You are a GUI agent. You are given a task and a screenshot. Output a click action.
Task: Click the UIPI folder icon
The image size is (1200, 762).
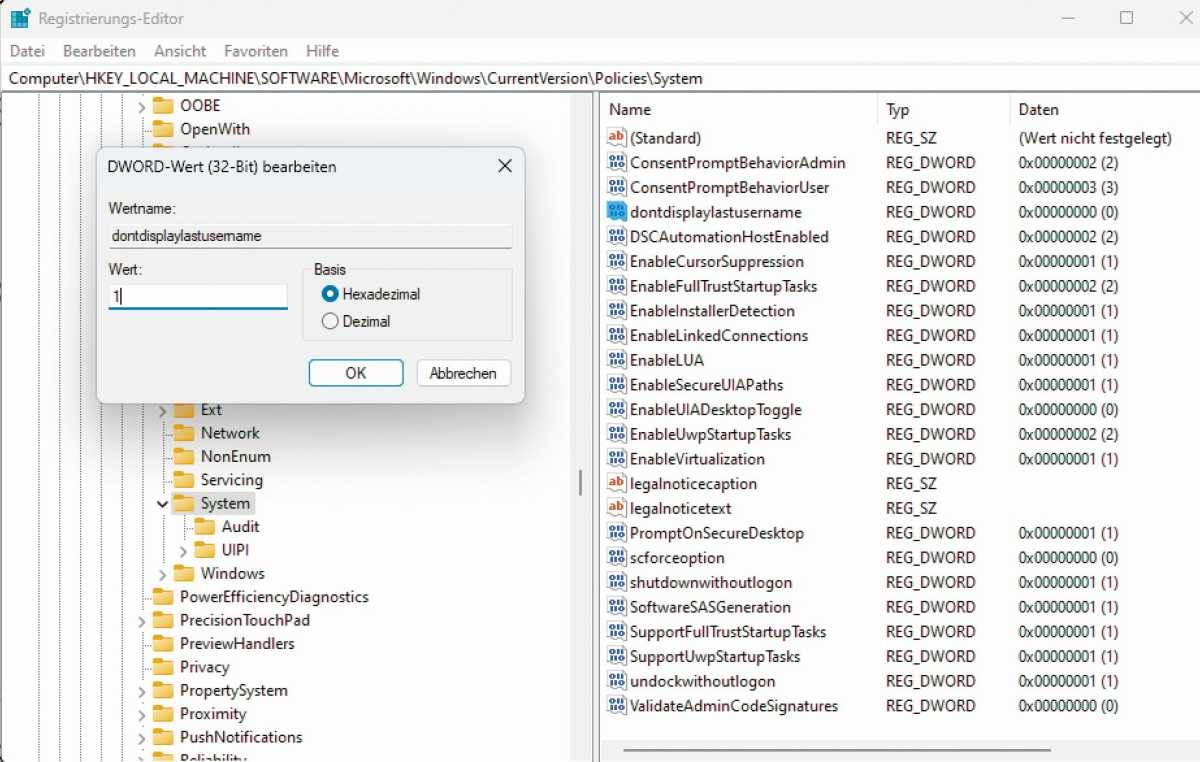tap(204, 550)
